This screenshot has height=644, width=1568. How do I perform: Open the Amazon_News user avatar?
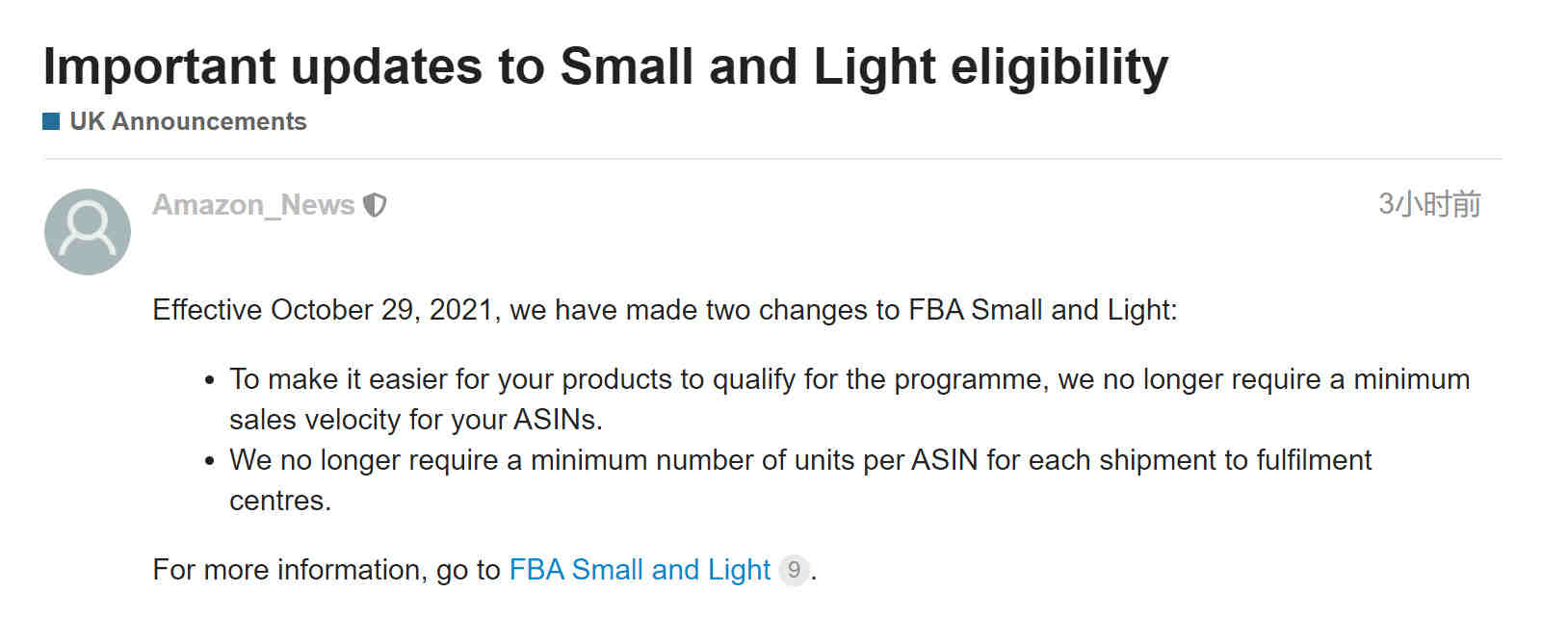[x=88, y=232]
